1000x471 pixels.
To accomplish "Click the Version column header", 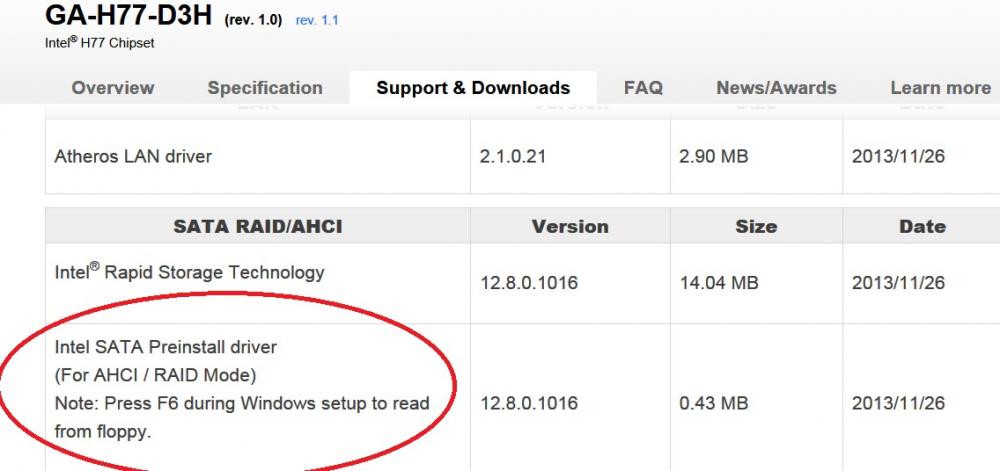I will point(570,226).
